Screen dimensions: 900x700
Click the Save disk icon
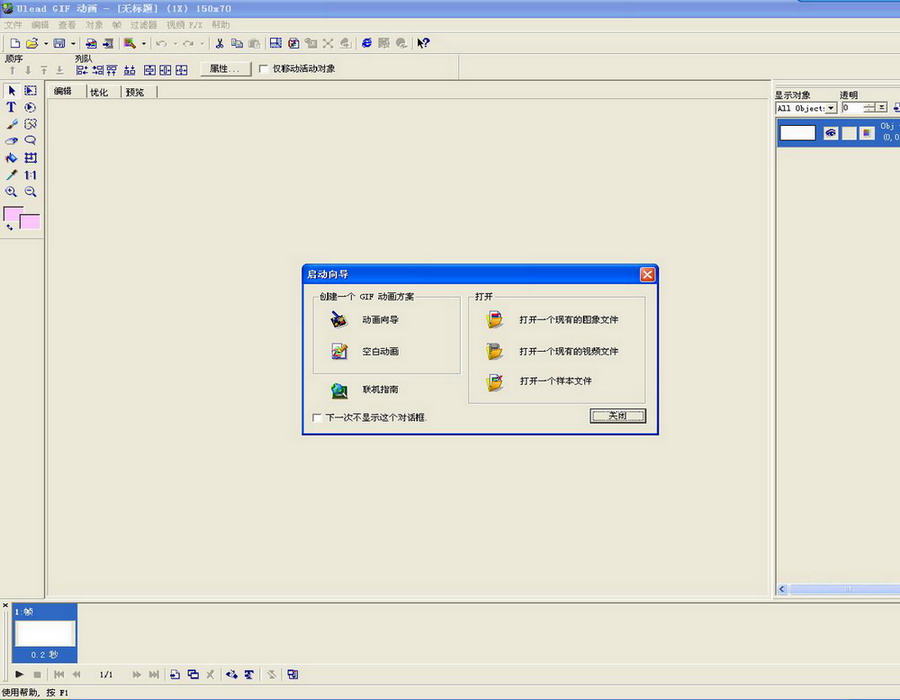click(59, 43)
